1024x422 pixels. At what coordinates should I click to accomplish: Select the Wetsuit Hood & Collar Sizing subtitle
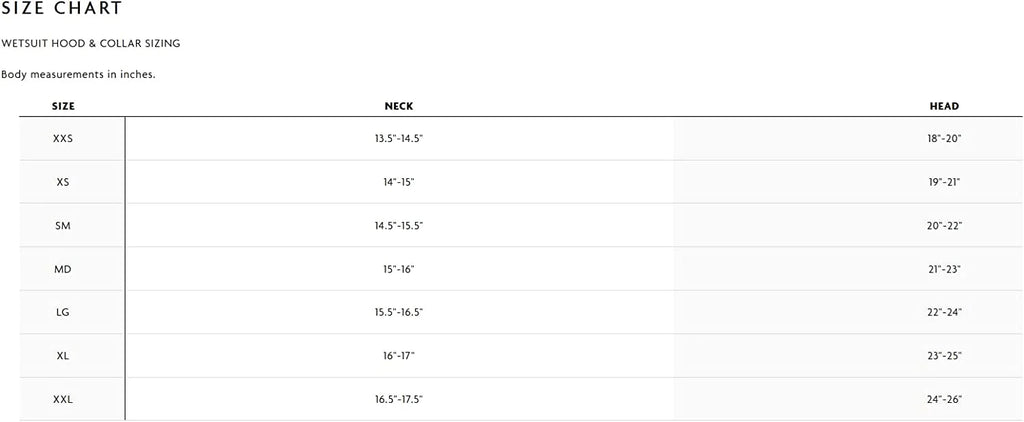point(91,44)
